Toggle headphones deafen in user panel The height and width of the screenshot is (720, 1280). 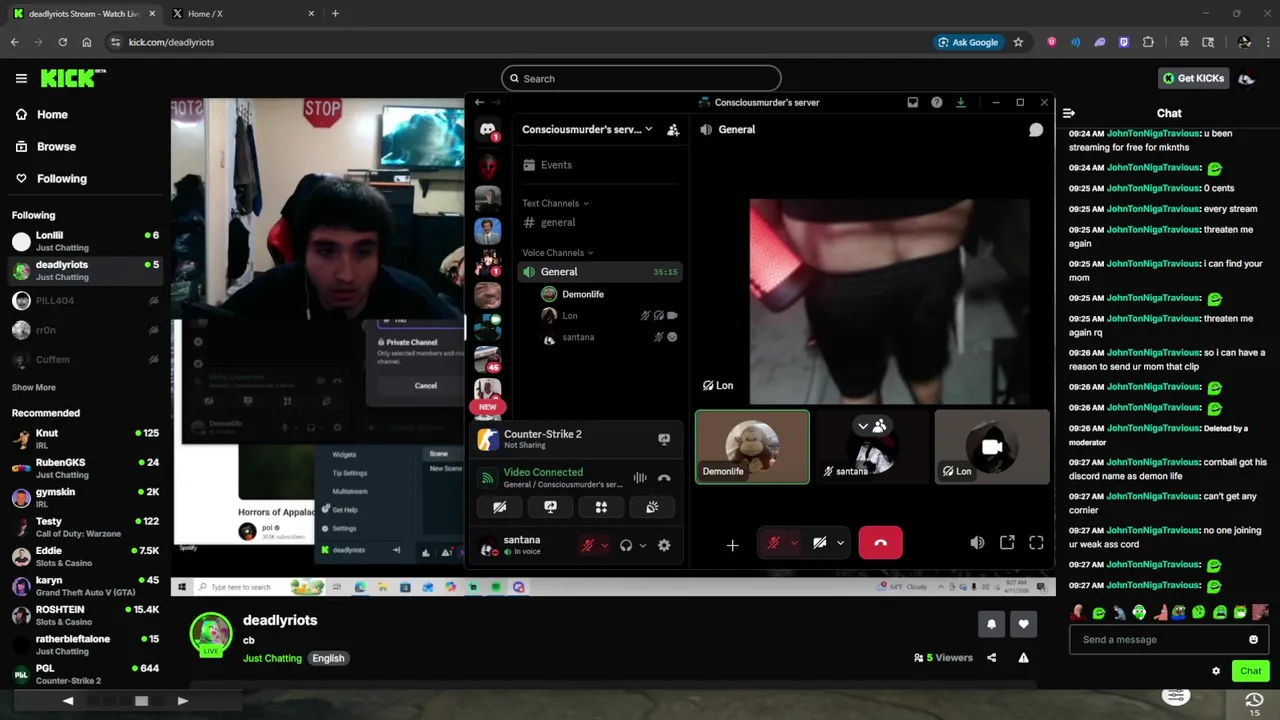coord(626,545)
